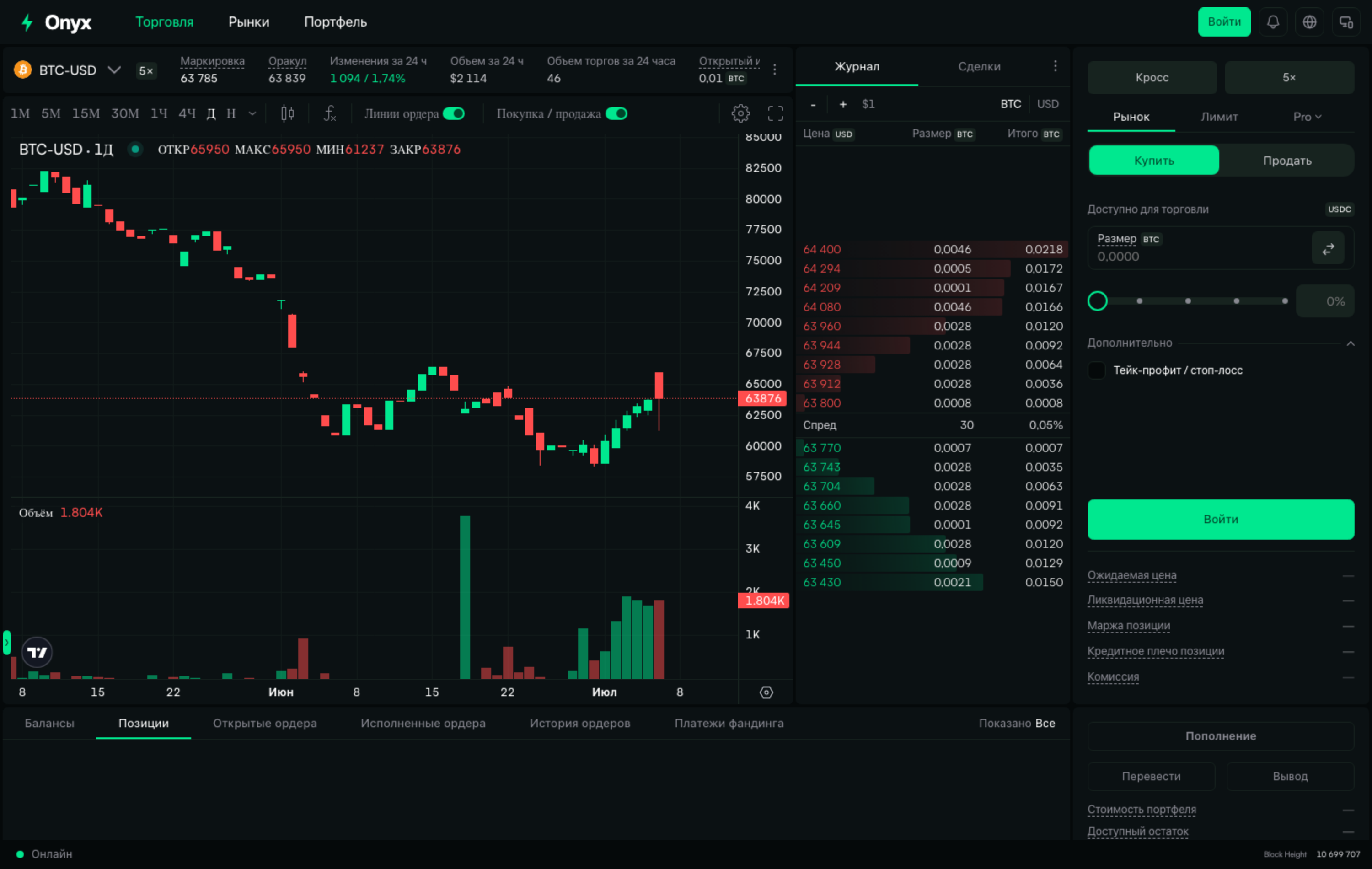This screenshot has width=1372, height=869.
Task: Open the market stats three-dot menu
Action: coord(774,70)
